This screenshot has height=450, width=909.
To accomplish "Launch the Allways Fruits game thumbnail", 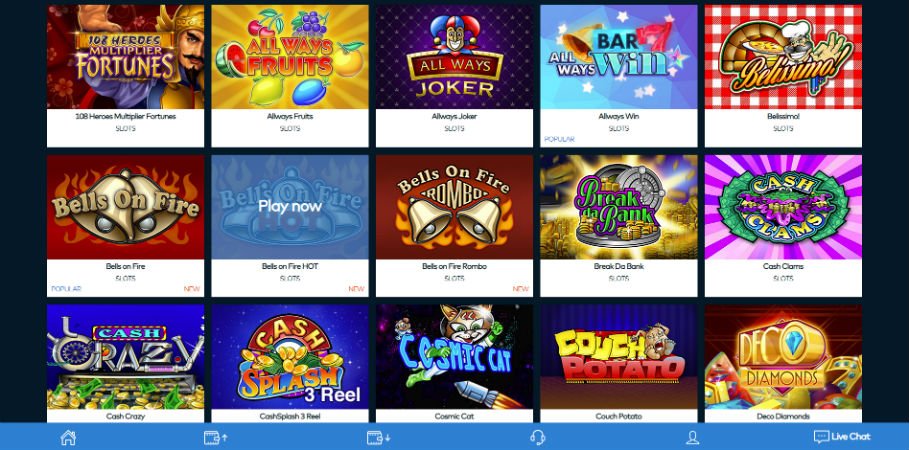I will (x=290, y=57).
